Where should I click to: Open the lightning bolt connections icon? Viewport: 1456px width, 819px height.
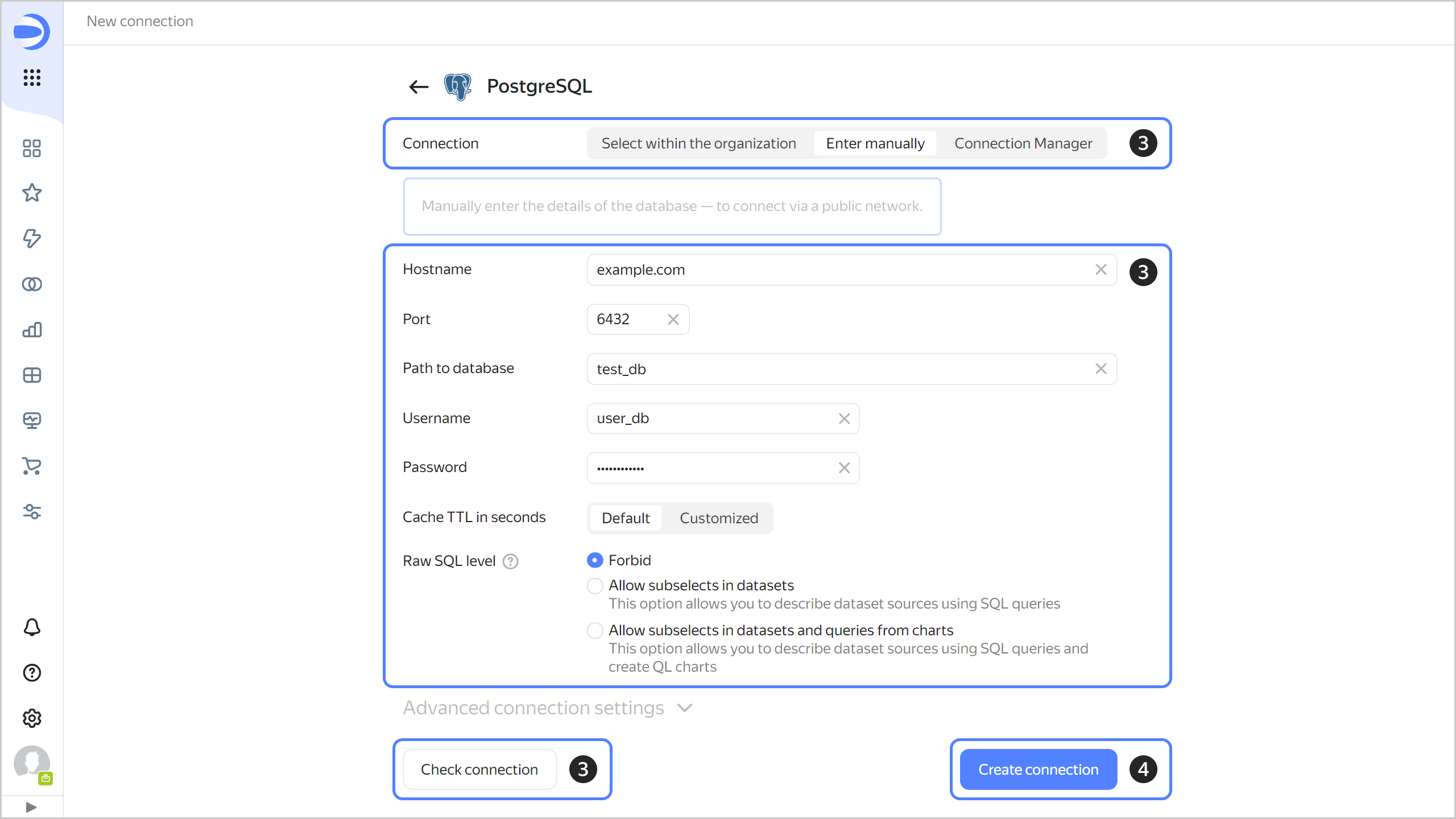point(32,238)
